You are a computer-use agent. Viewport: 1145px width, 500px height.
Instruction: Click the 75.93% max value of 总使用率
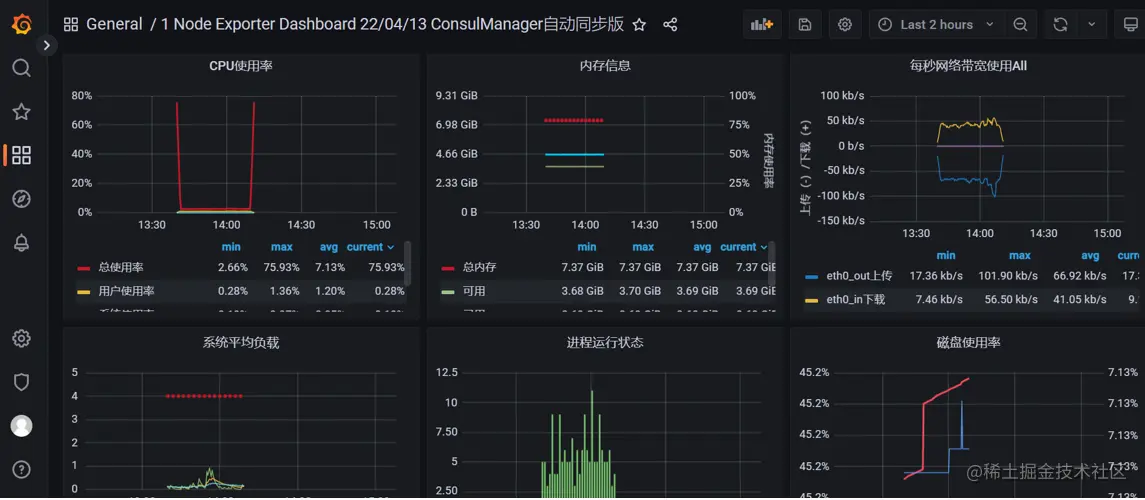coord(281,267)
